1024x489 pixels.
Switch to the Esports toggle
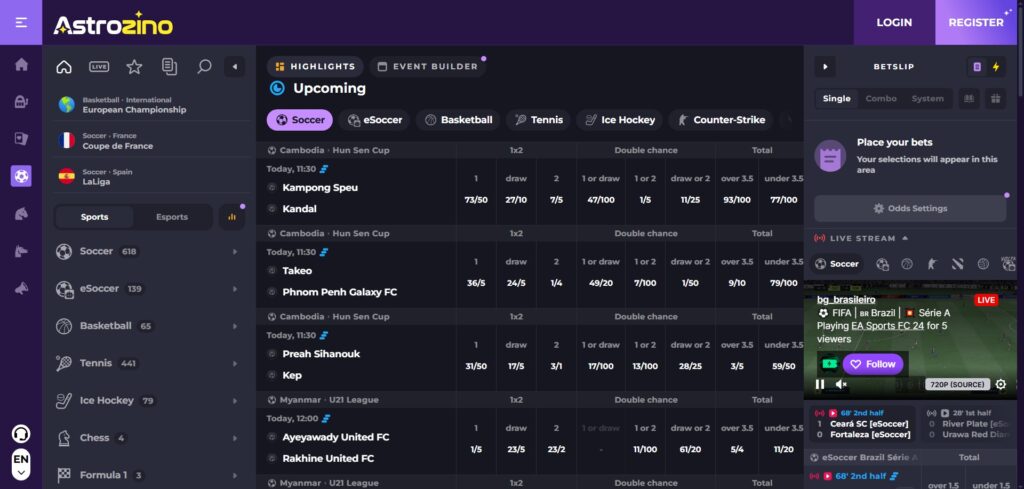pos(171,217)
